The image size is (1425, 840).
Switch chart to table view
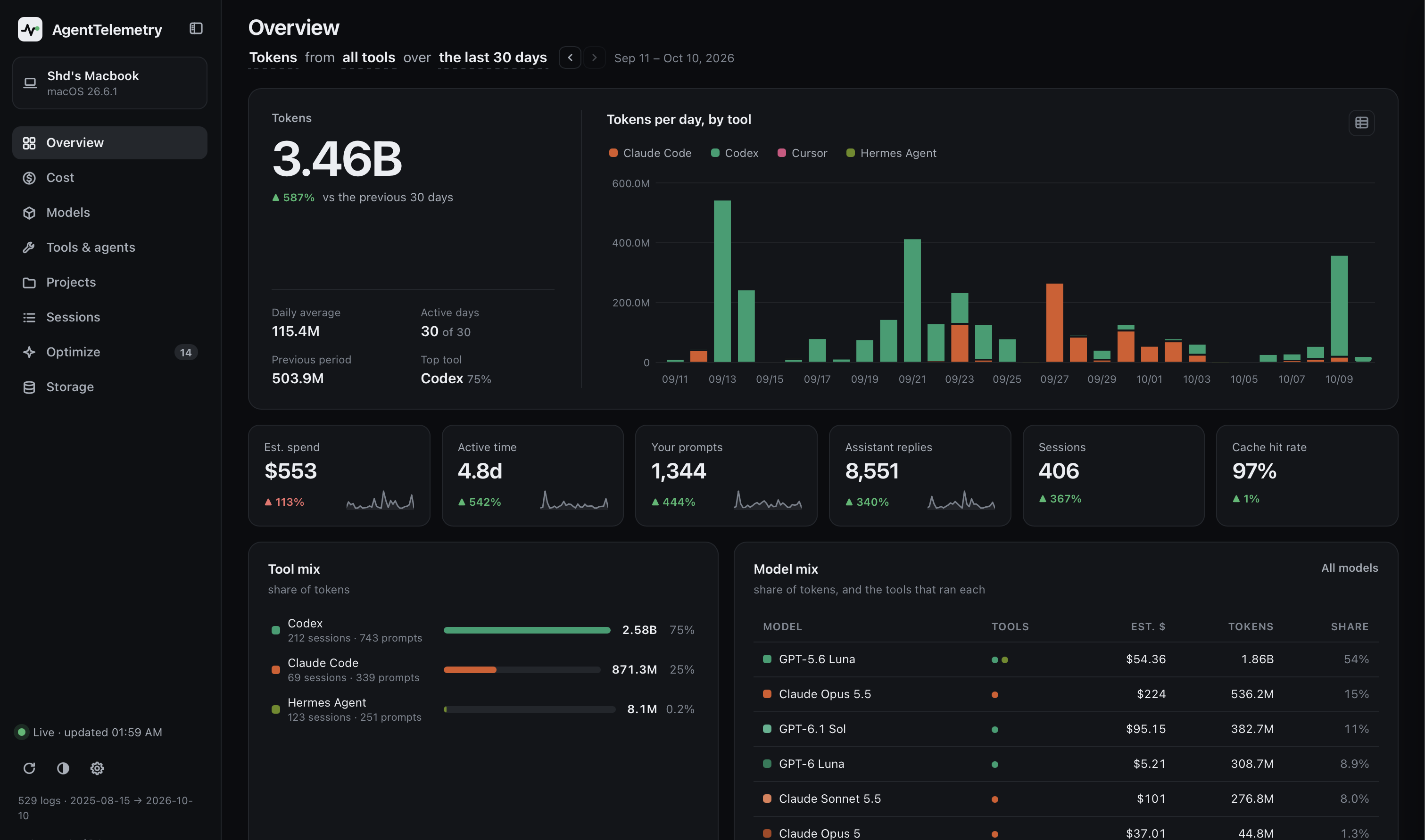tap(1362, 123)
